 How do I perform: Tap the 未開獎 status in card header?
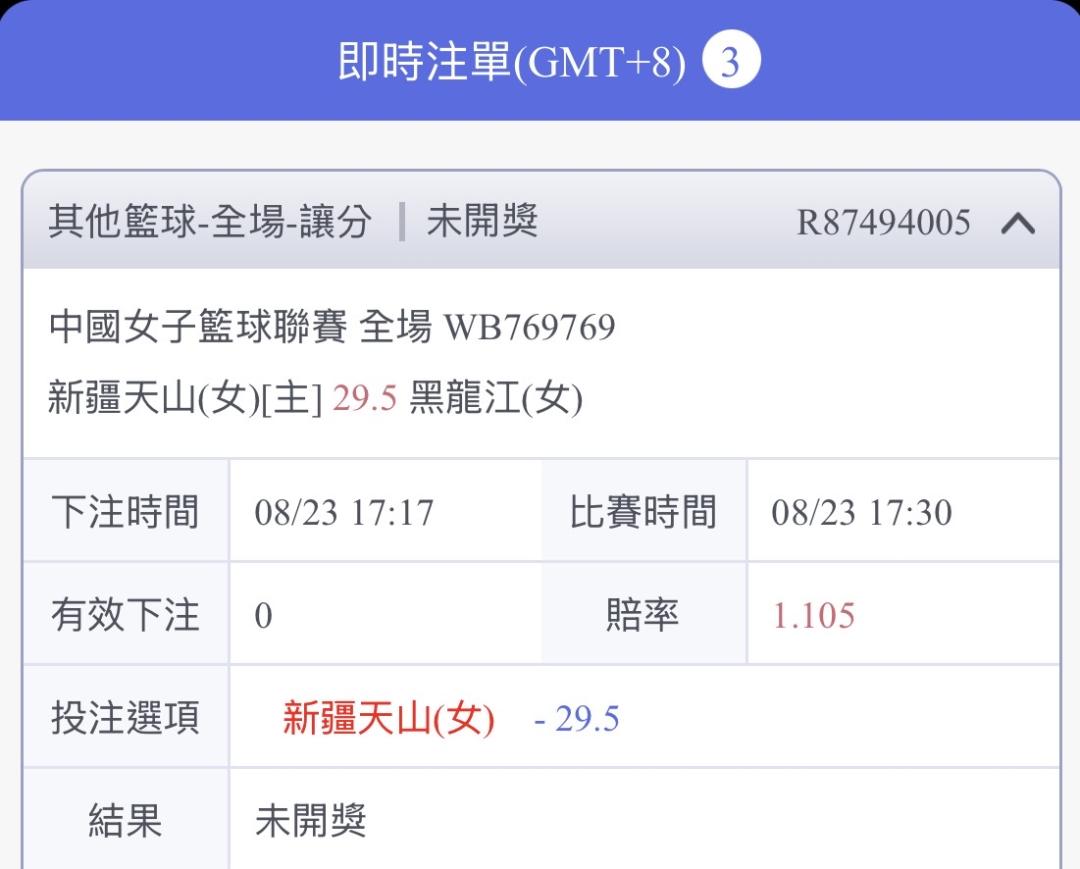[x=482, y=221]
